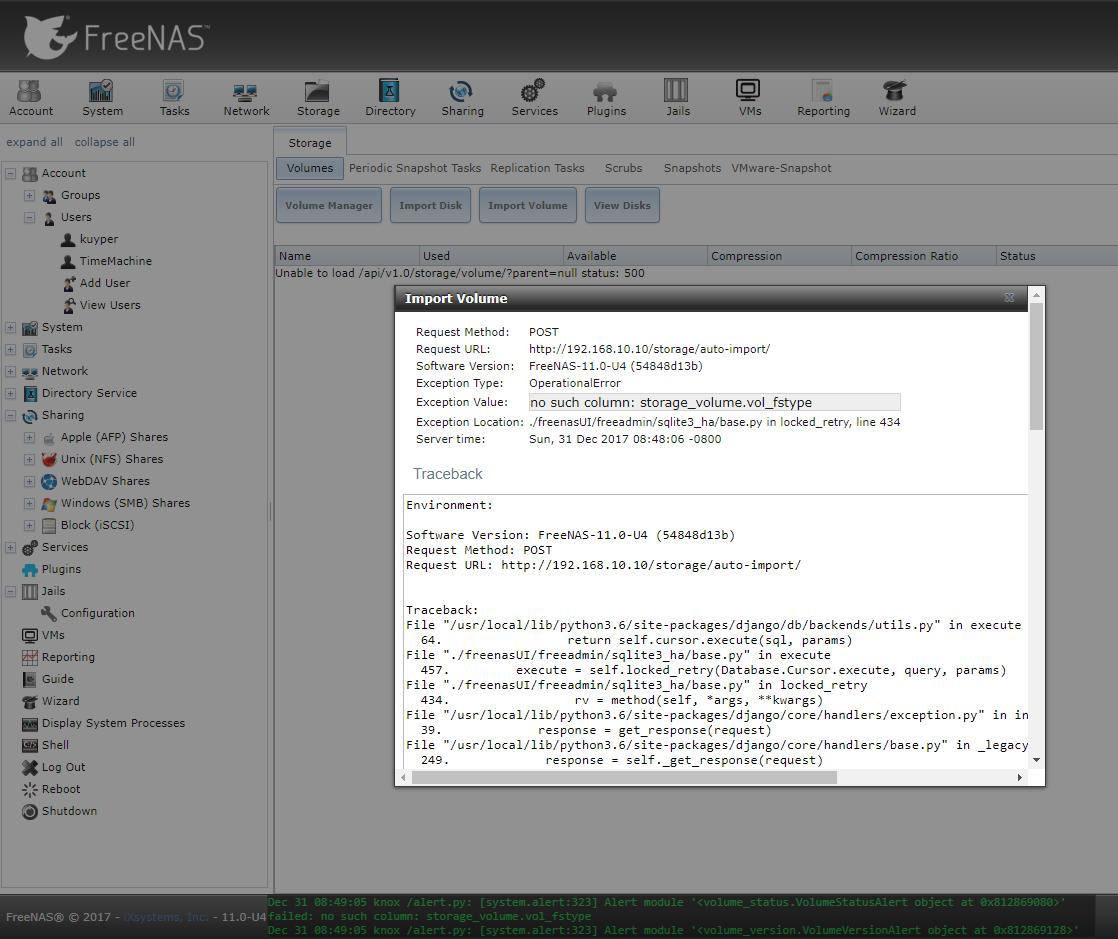This screenshot has height=939, width=1118.
Task: Switch to the Volumes tab
Action: tap(309, 168)
